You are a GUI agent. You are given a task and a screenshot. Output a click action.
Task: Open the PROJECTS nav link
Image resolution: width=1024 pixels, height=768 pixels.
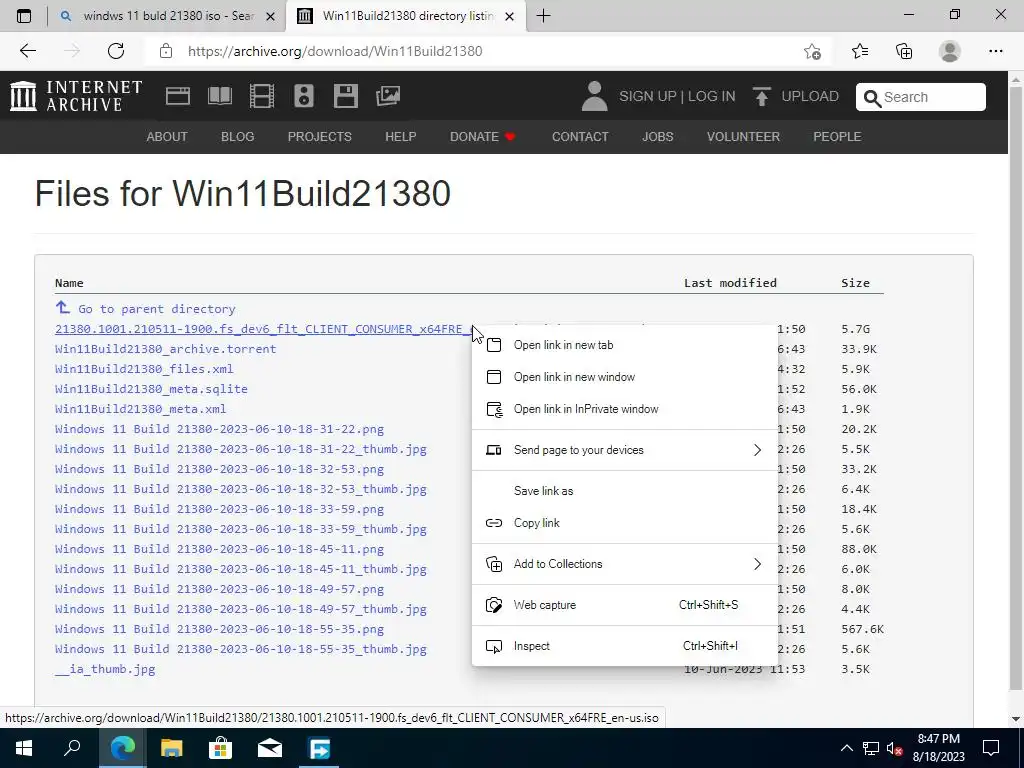pyautogui.click(x=319, y=136)
